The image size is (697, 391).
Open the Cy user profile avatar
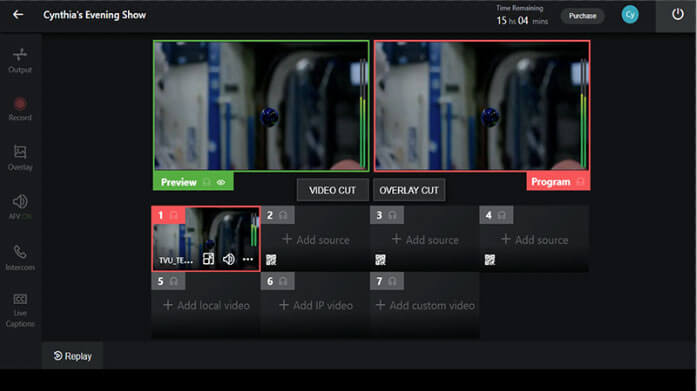coord(629,15)
